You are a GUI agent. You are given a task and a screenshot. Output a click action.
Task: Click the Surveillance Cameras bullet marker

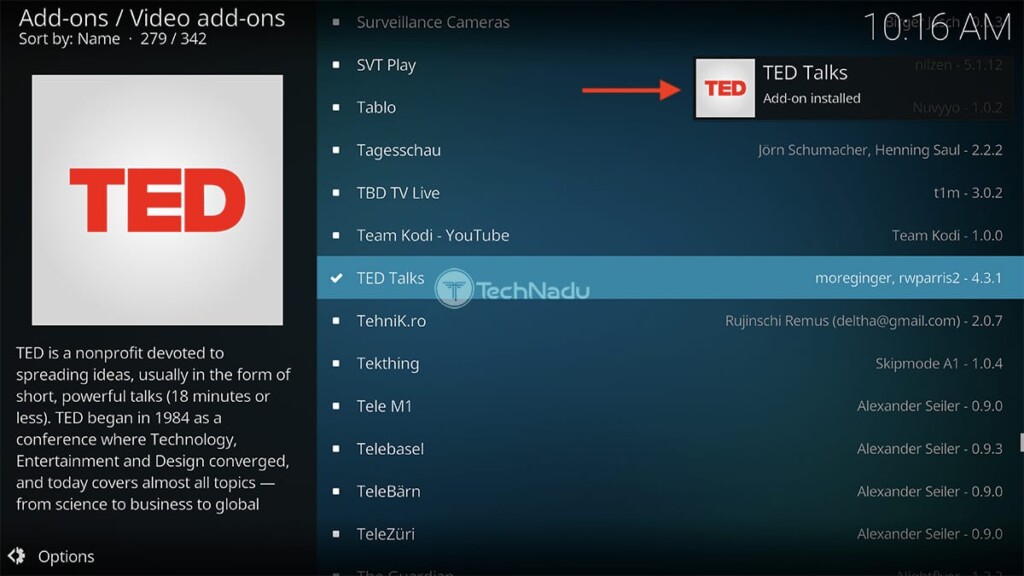click(336, 22)
